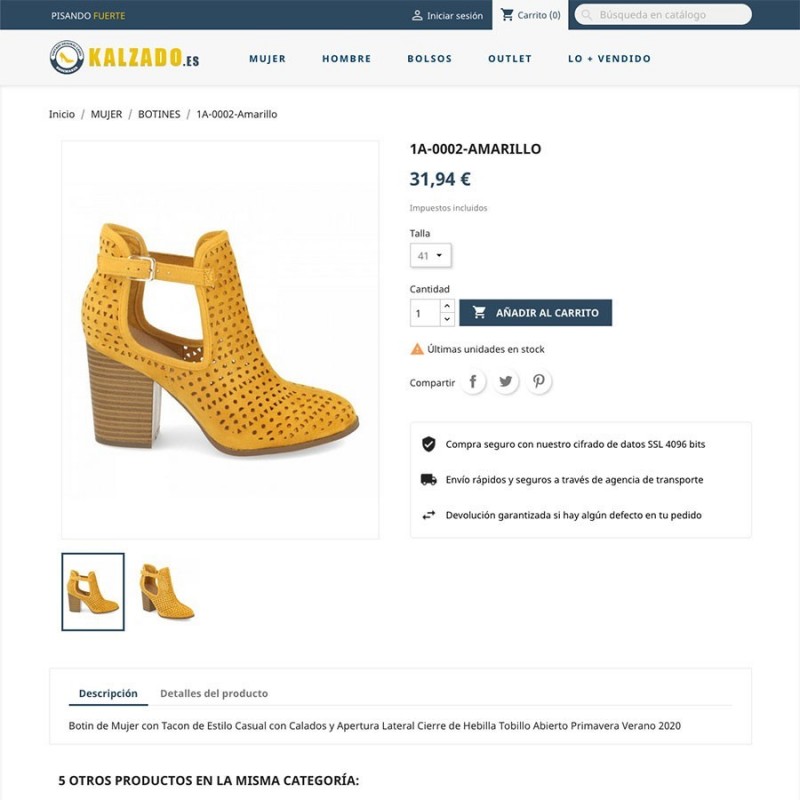Open the MUJER menu
Image resolution: width=800 pixels, height=800 pixels.
coord(267,58)
